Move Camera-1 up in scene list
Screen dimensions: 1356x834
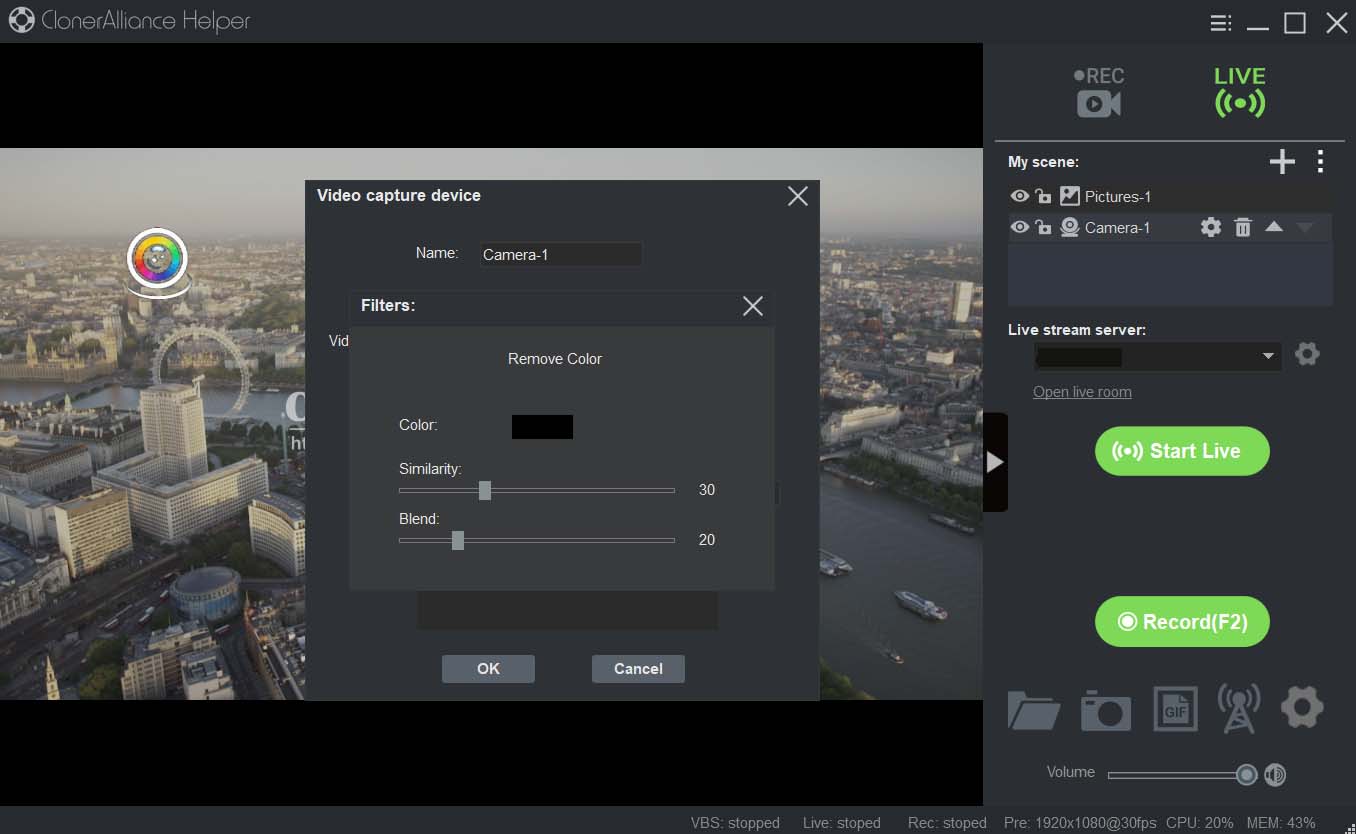tap(1273, 227)
